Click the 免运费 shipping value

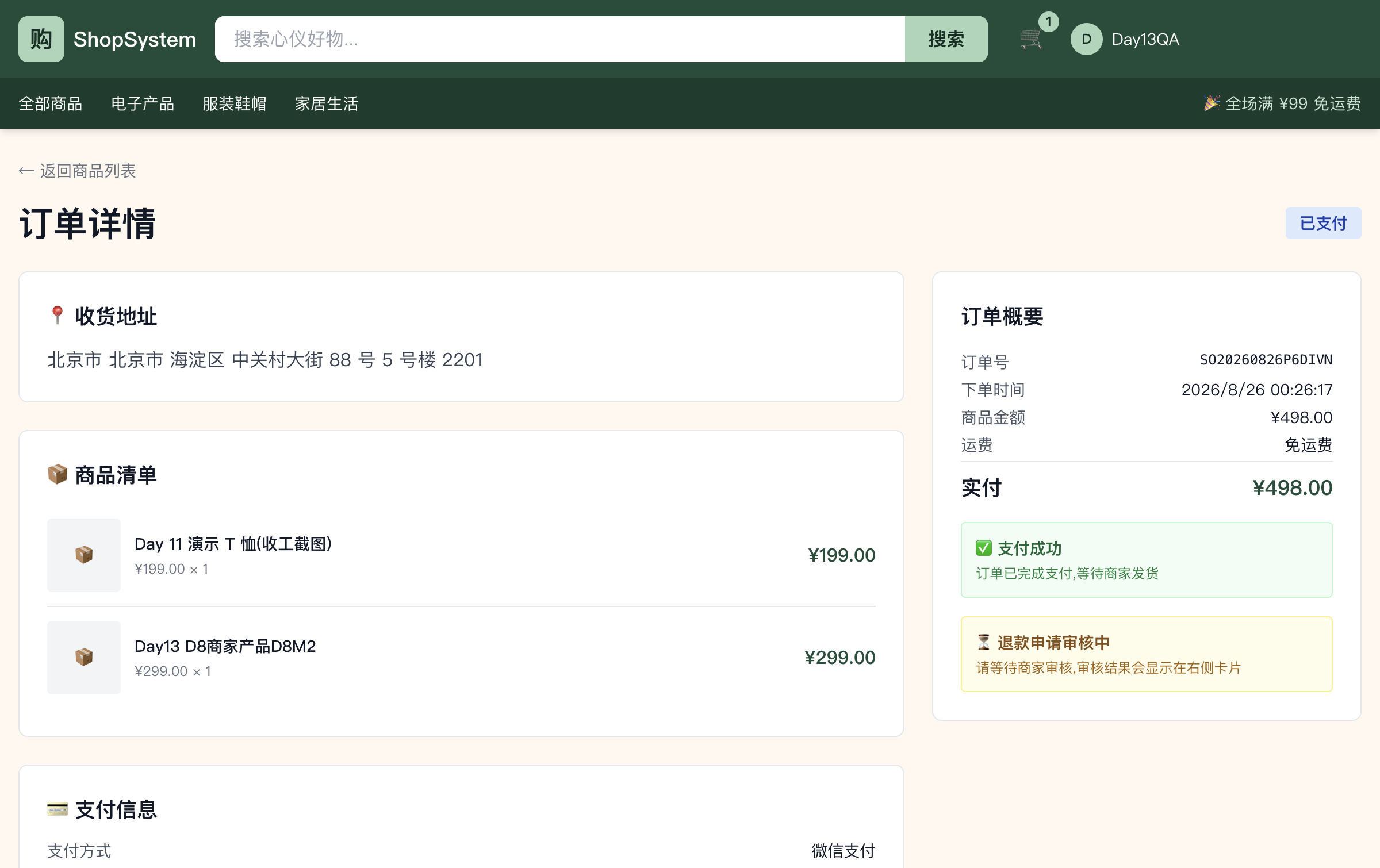pyautogui.click(x=1308, y=445)
